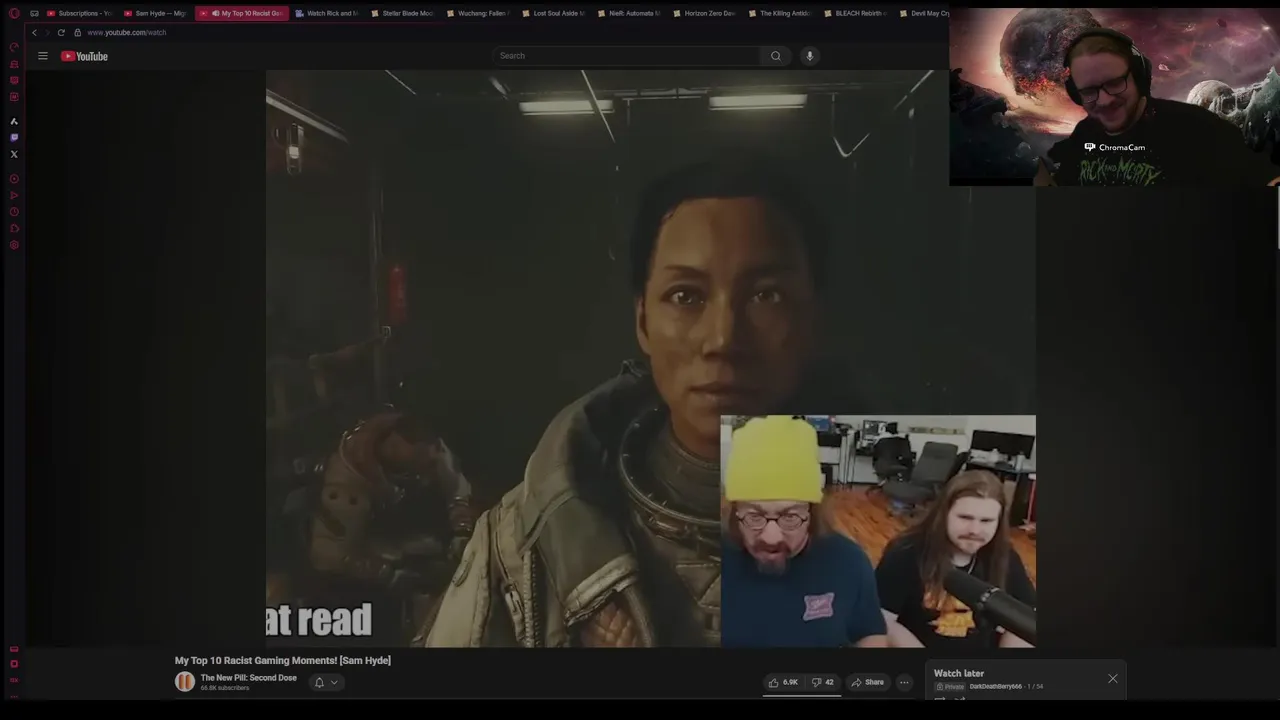
Task: Switch to the Watch Rick and M tab
Action: tap(327, 13)
